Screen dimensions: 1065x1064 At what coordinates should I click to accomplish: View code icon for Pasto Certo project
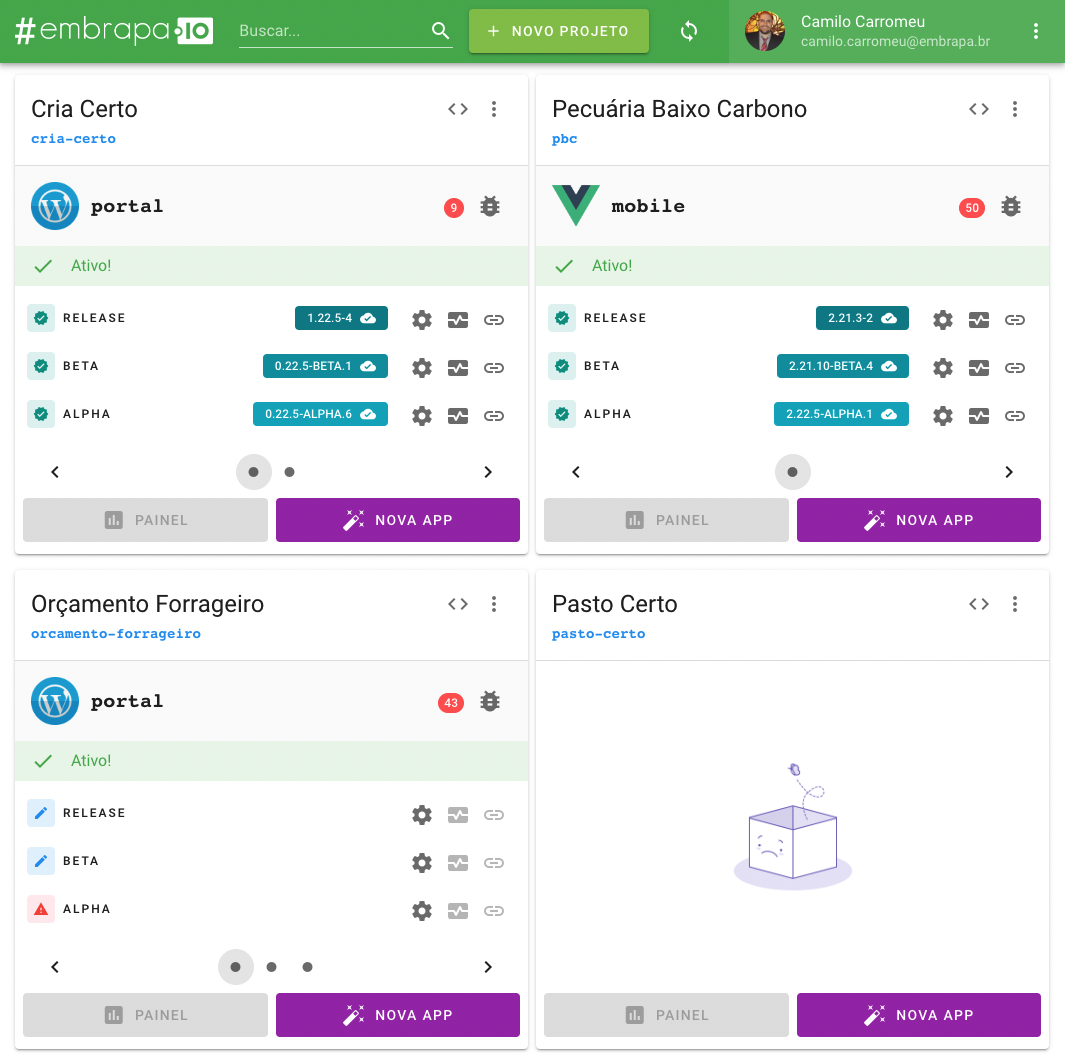(x=979, y=604)
